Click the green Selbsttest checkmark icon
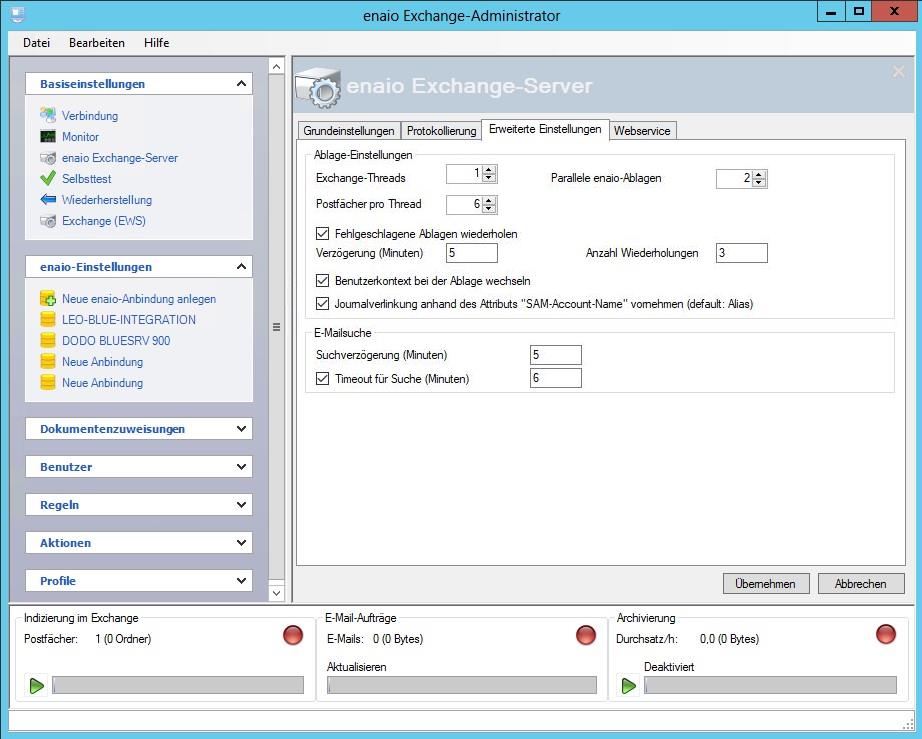 (48, 179)
